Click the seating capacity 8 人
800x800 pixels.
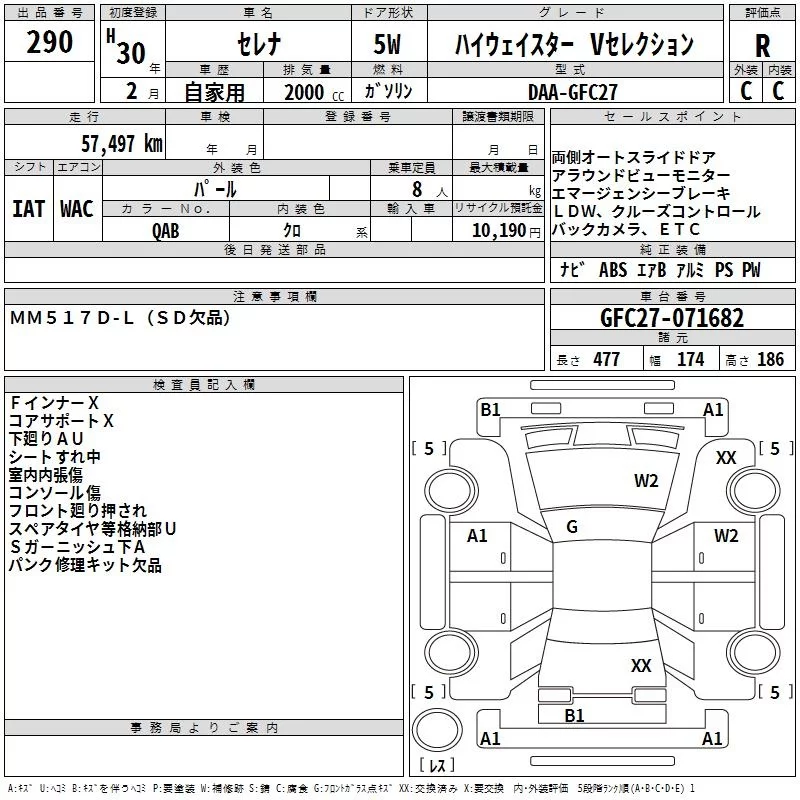tap(430, 189)
